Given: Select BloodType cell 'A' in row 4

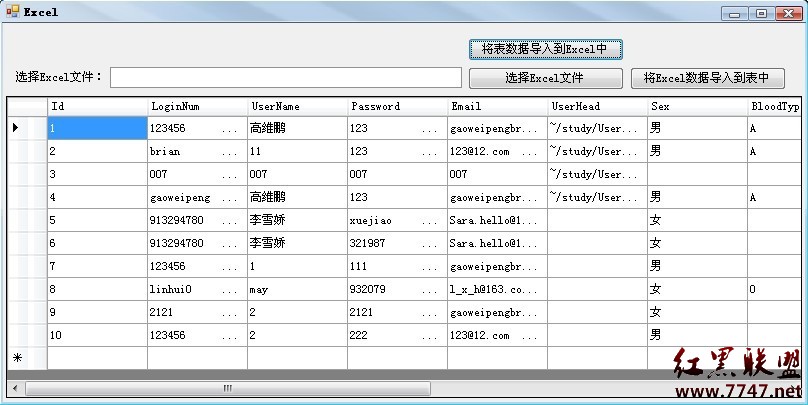Looking at the screenshot, I should (x=775, y=197).
